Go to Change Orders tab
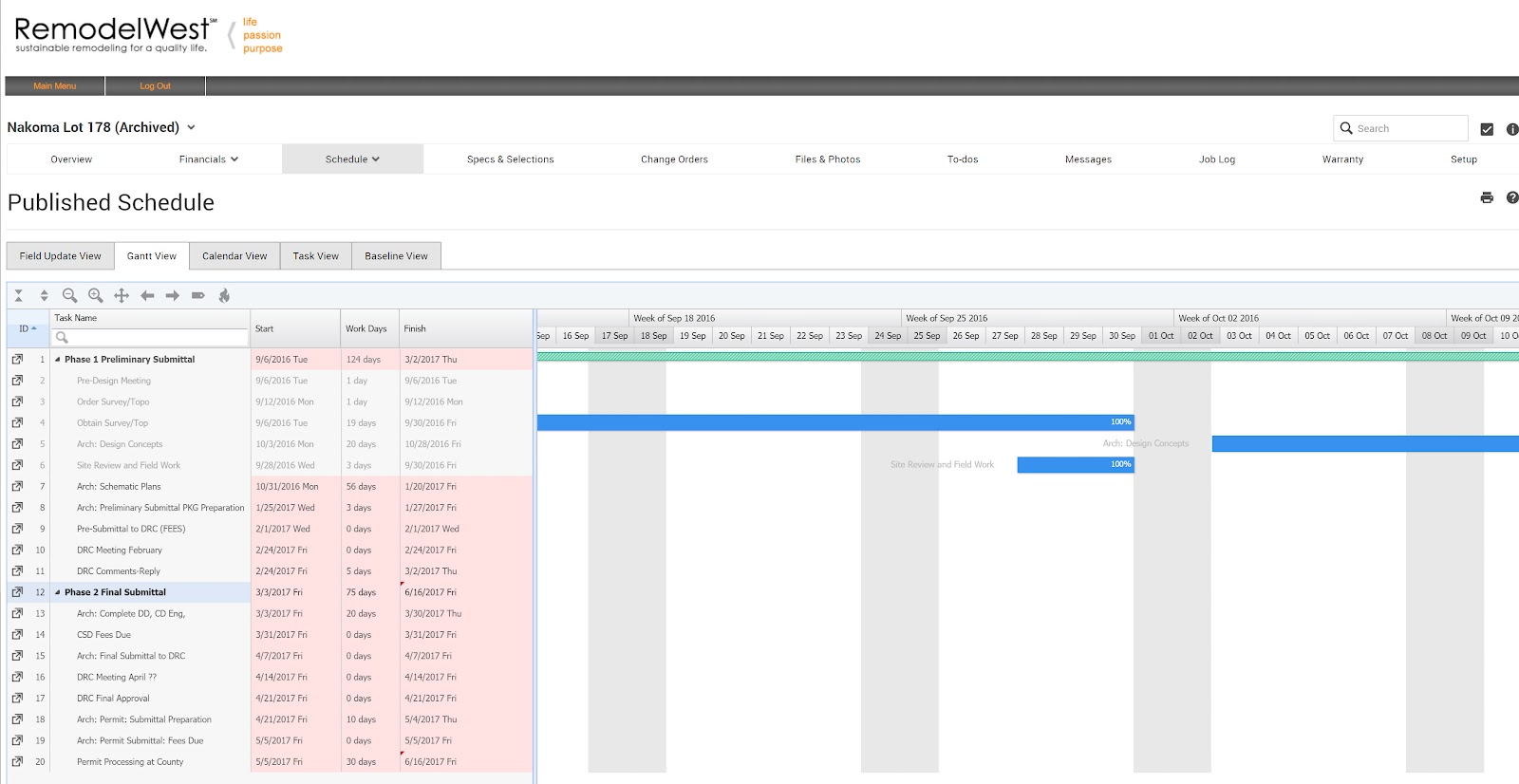1519x784 pixels. (674, 159)
